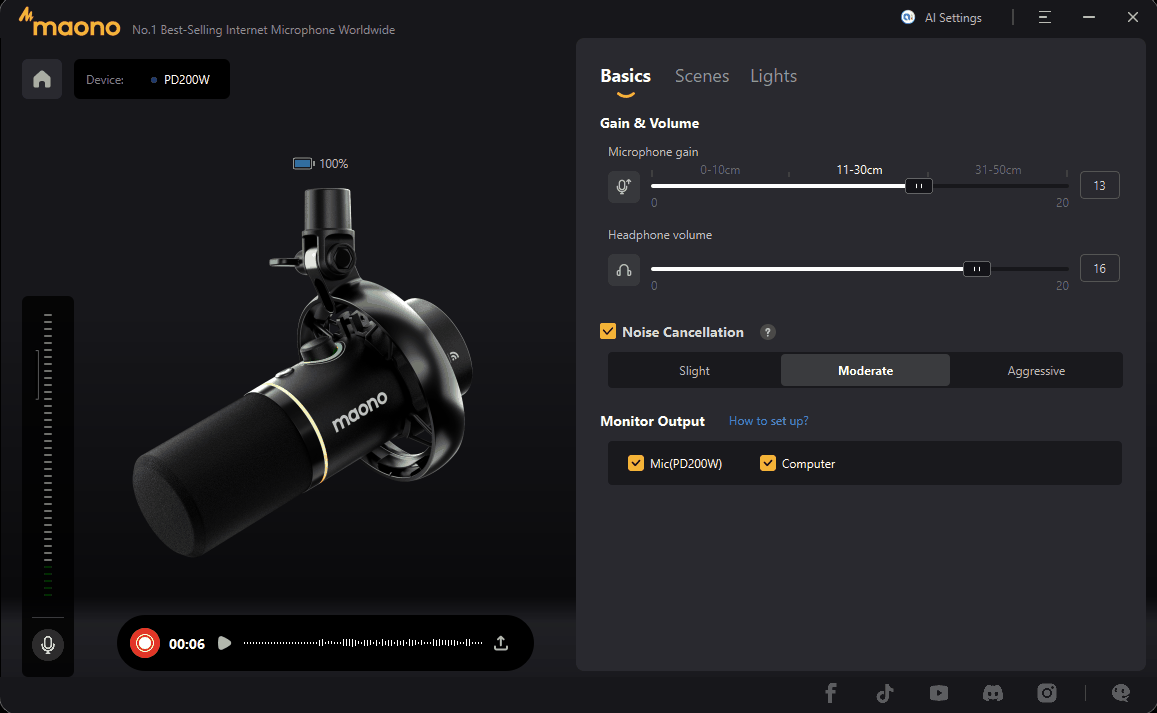This screenshot has width=1157, height=713.
Task: Click the headphone volume slider handle
Action: click(x=977, y=269)
